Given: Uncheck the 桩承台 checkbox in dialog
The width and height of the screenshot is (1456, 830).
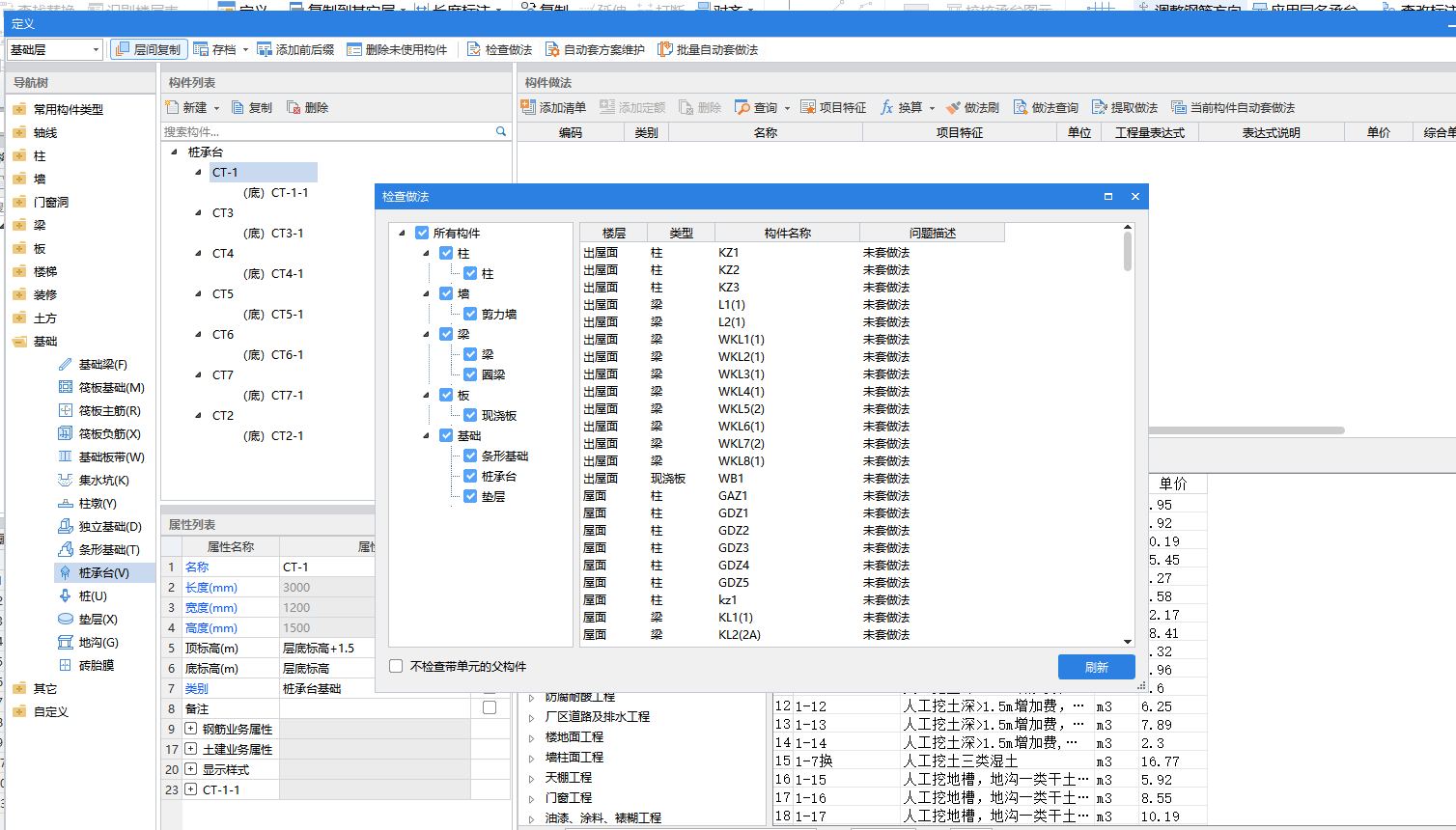Looking at the screenshot, I should 470,476.
